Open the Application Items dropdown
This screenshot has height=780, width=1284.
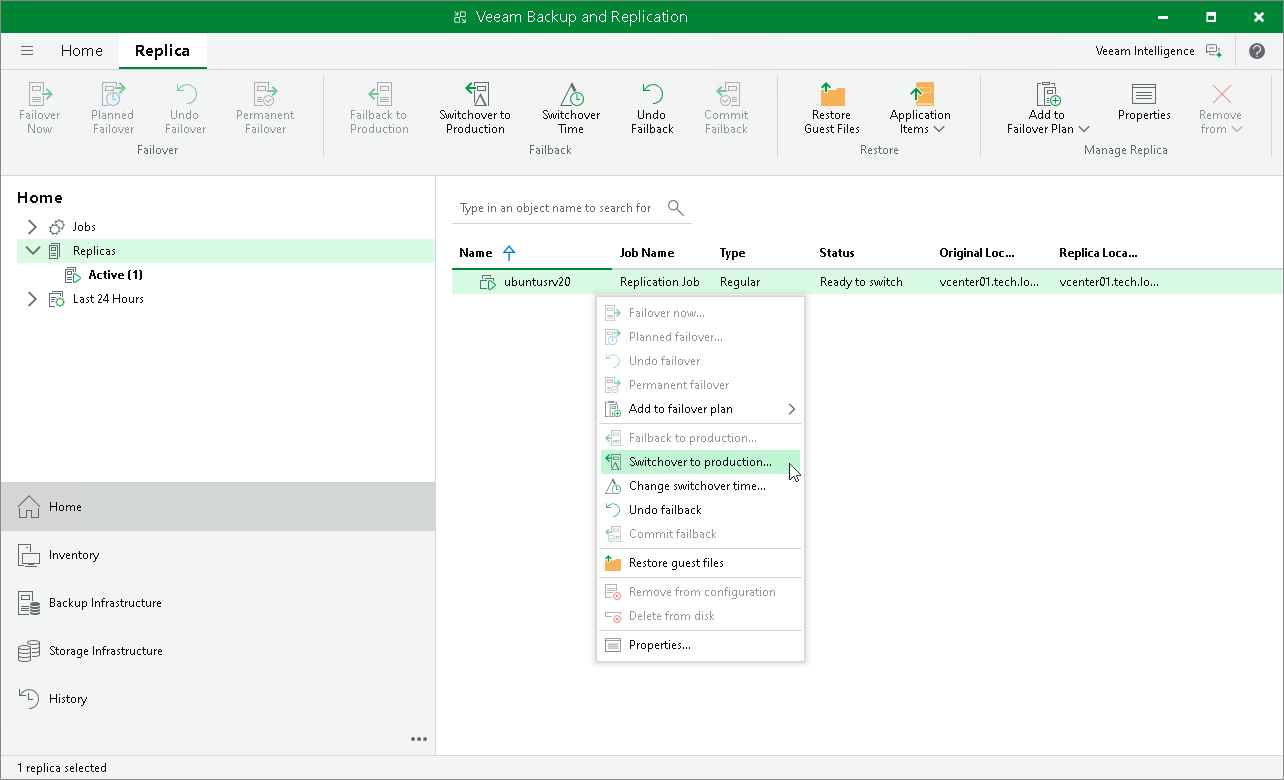click(x=920, y=108)
